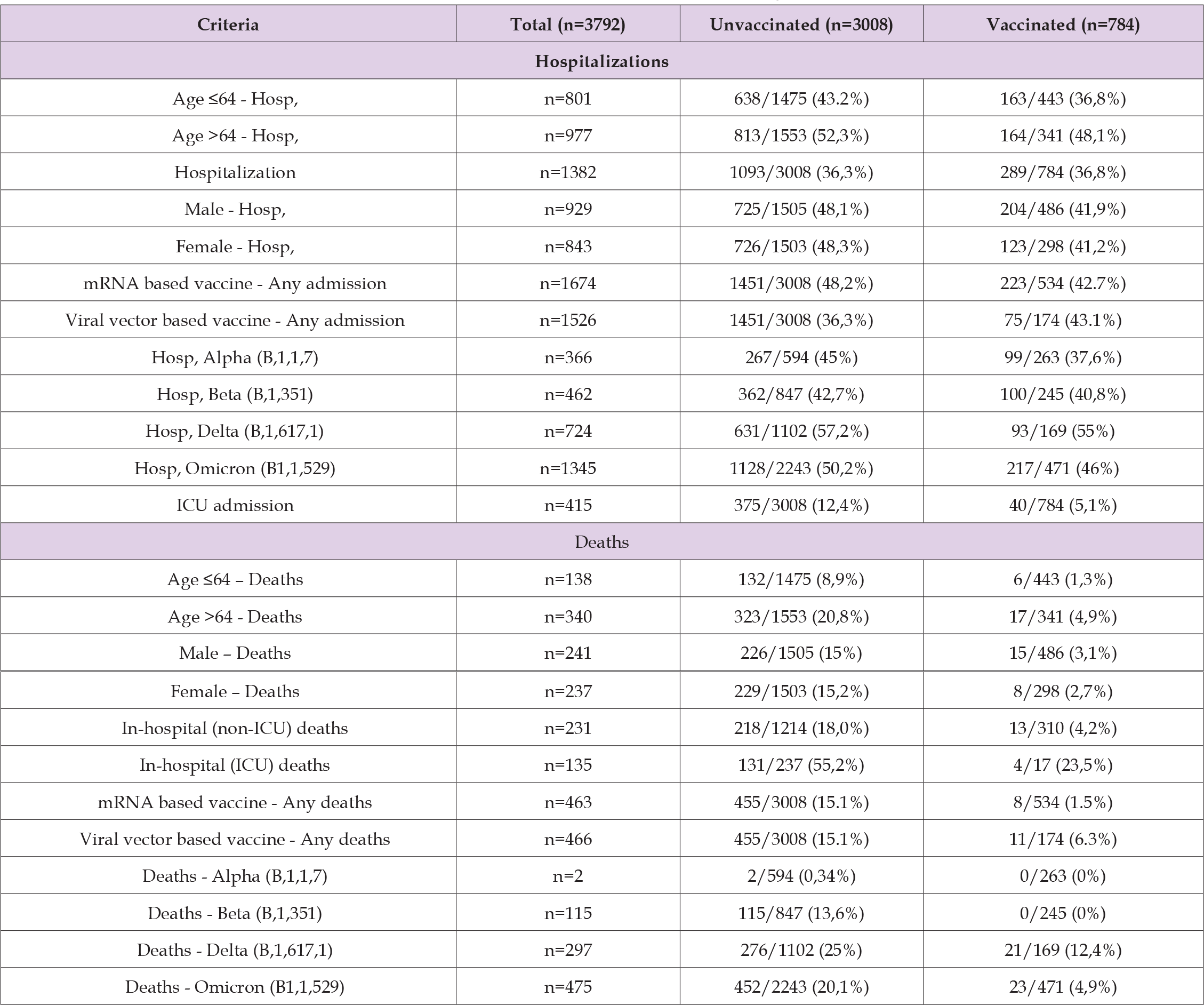Select the value '132/1475 (8,9%)'
1204x1005 pixels.
point(801,579)
